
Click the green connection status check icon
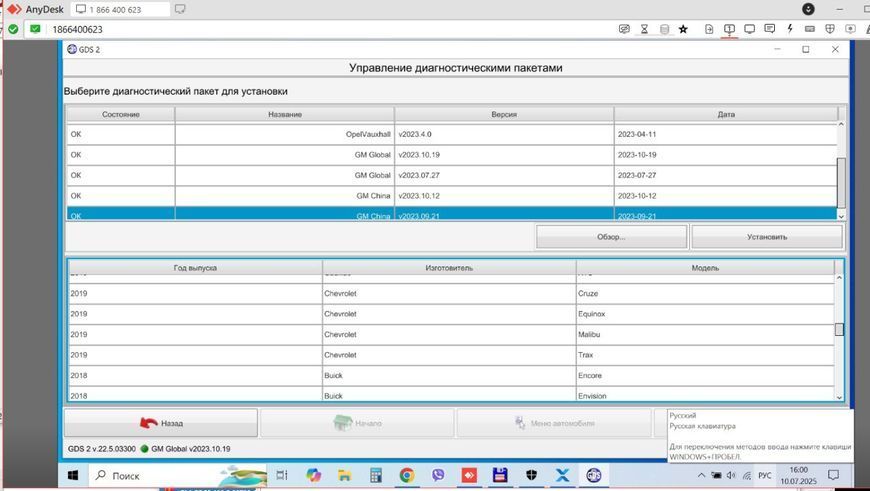(x=13, y=29)
